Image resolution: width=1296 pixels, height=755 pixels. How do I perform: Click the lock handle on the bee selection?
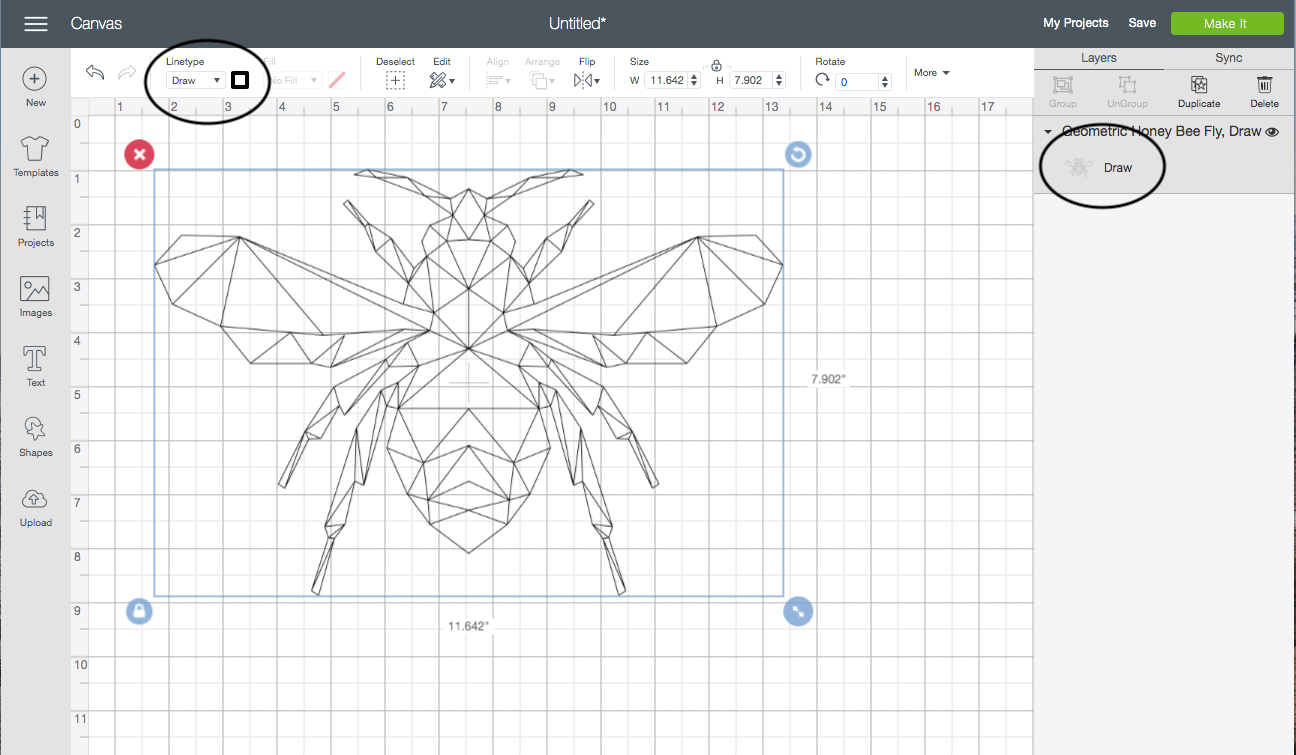(140, 611)
